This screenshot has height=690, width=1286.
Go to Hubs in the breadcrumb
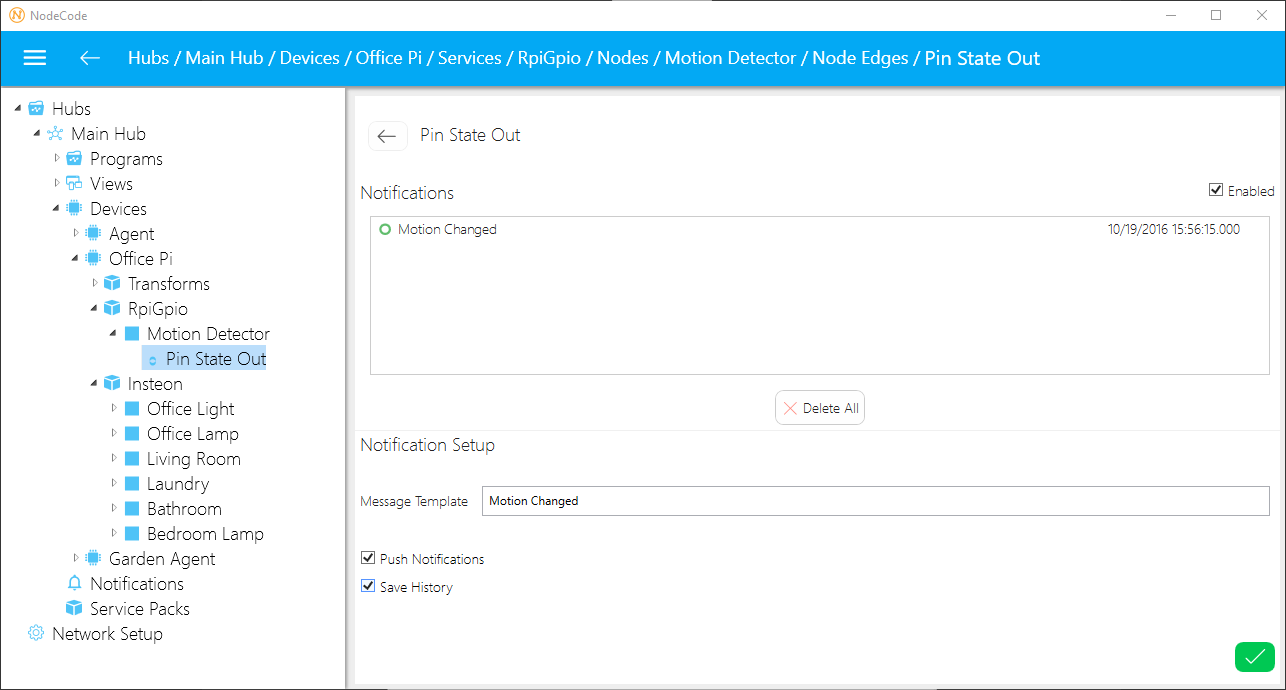pos(148,58)
